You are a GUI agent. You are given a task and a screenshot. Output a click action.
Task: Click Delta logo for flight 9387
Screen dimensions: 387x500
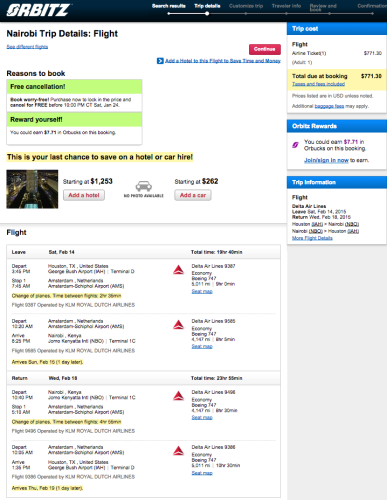[x=179, y=270]
